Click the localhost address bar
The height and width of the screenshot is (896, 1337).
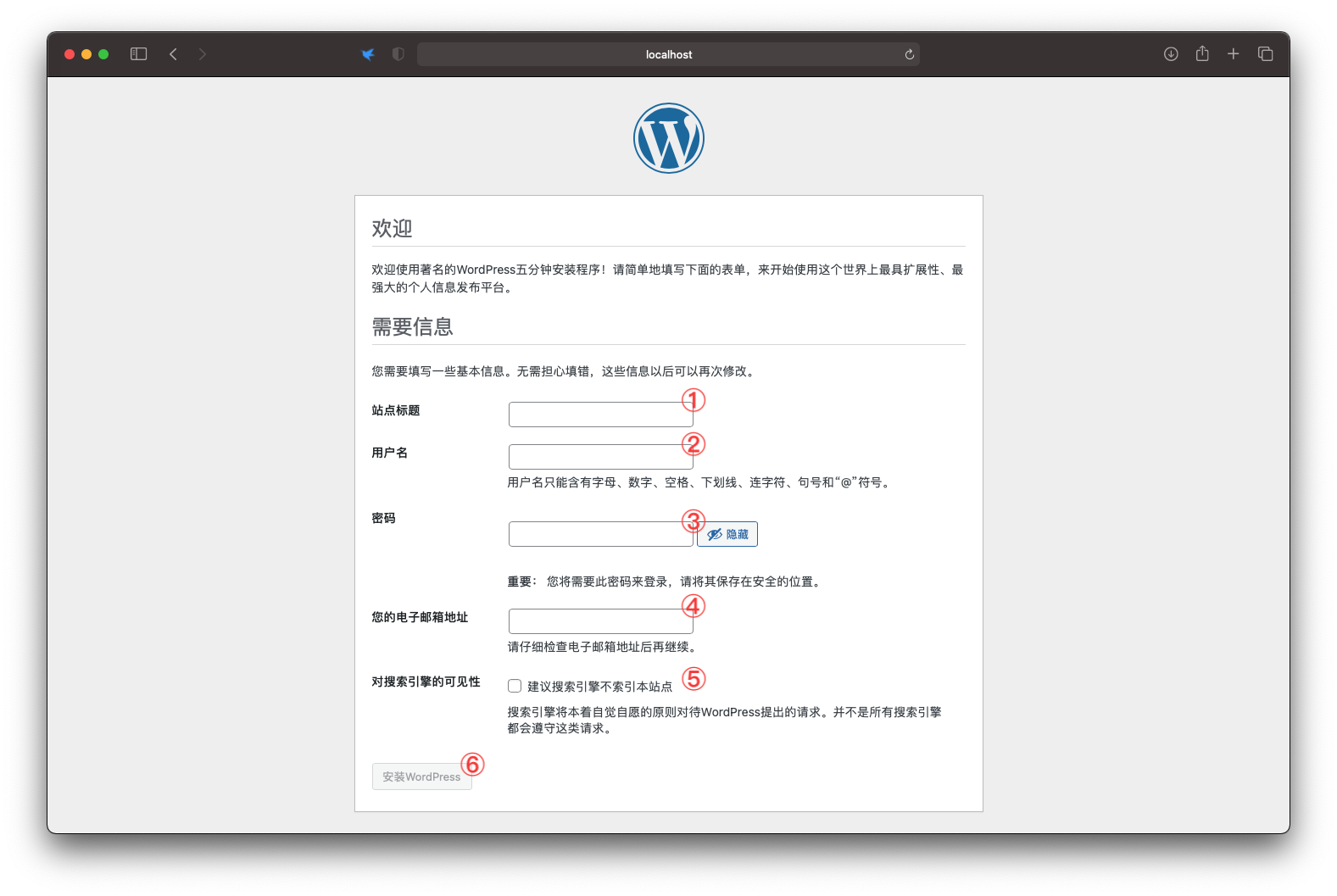pyautogui.click(x=668, y=54)
